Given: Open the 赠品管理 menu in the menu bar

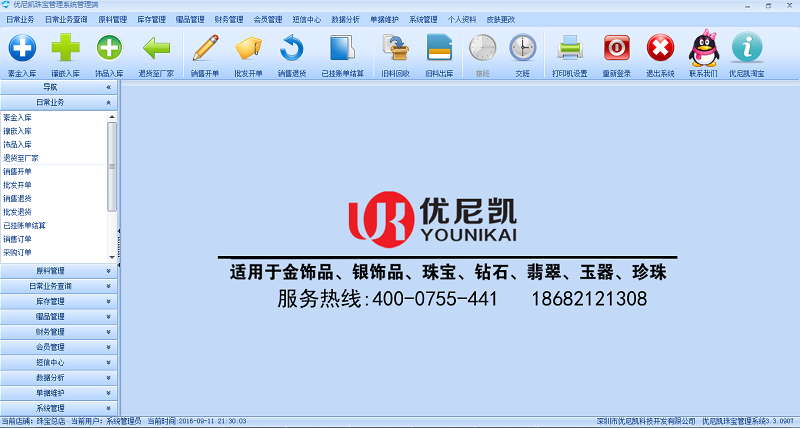Looking at the screenshot, I should click(190, 19).
